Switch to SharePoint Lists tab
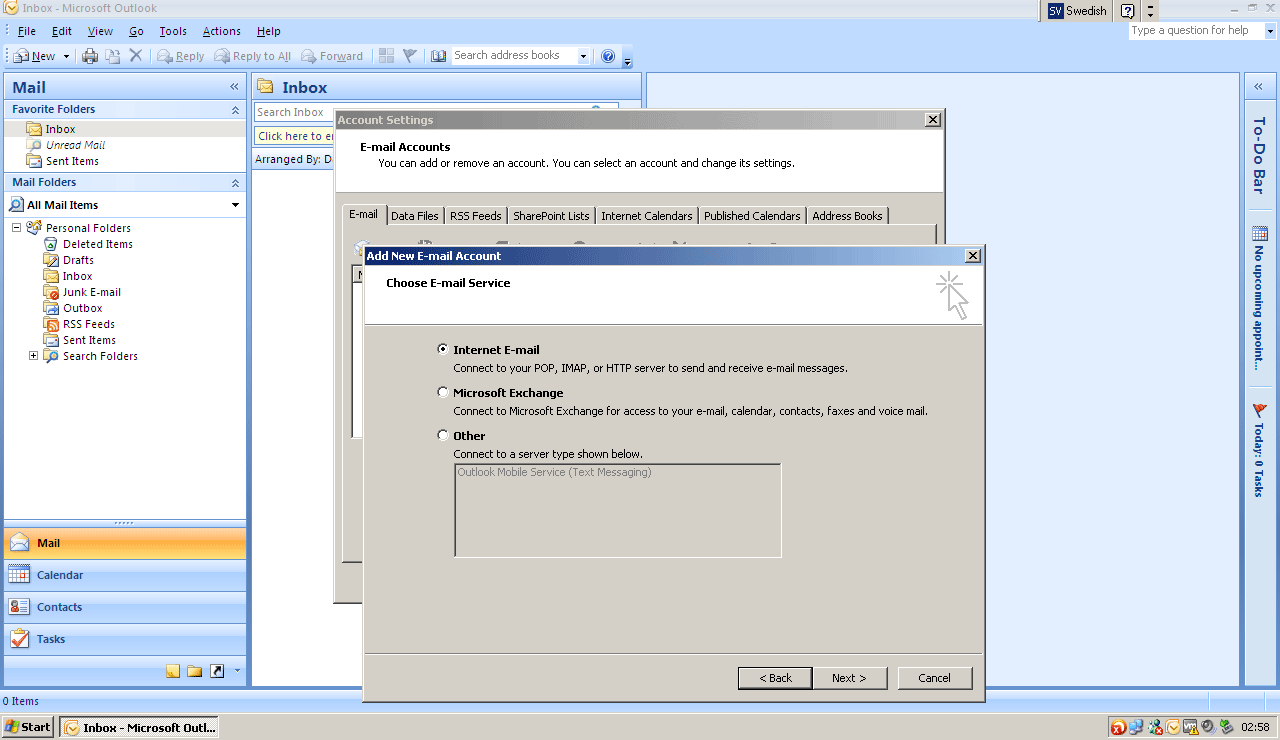 [551, 216]
